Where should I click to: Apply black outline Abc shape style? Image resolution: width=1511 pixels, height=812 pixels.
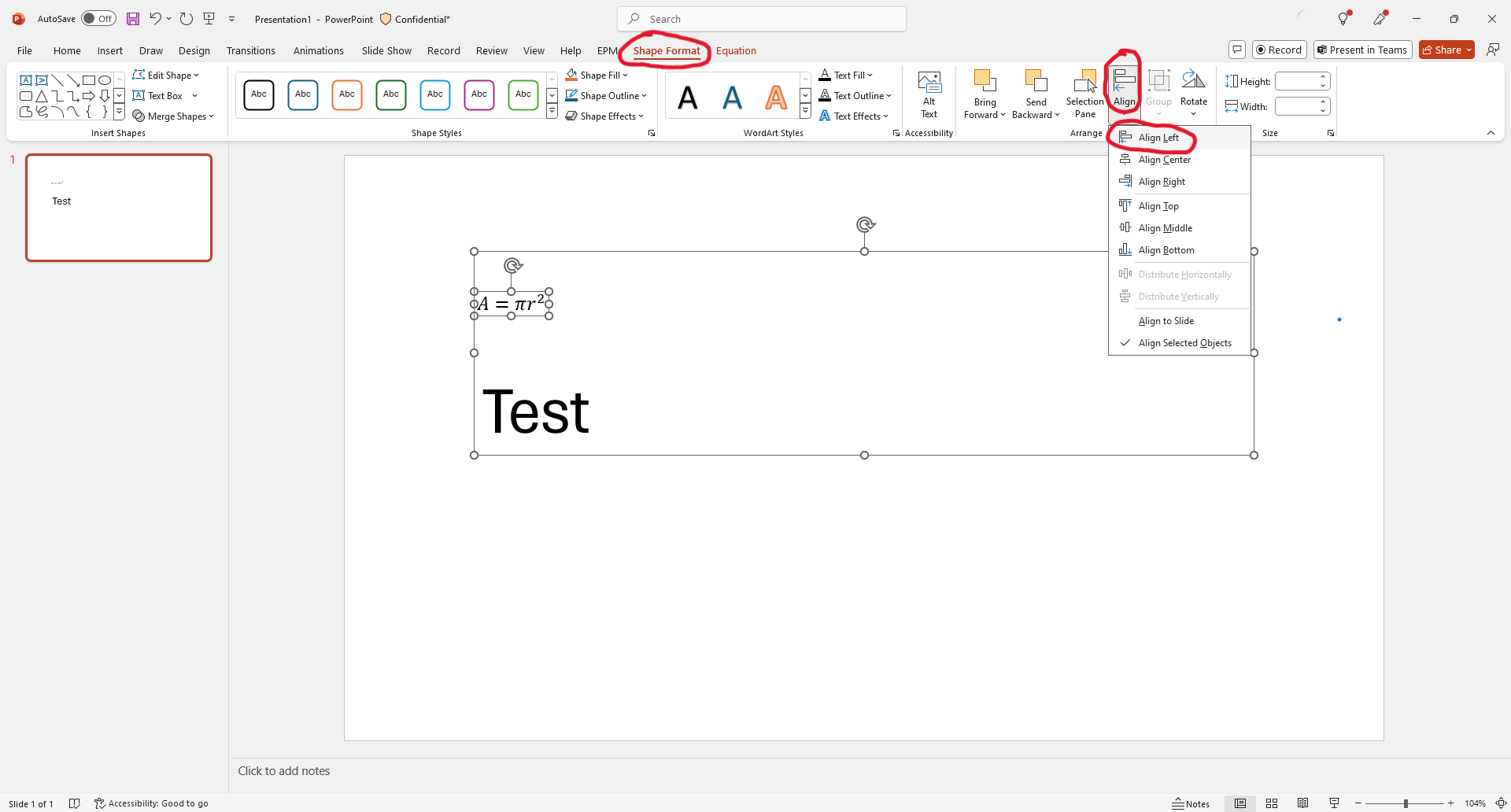click(259, 94)
